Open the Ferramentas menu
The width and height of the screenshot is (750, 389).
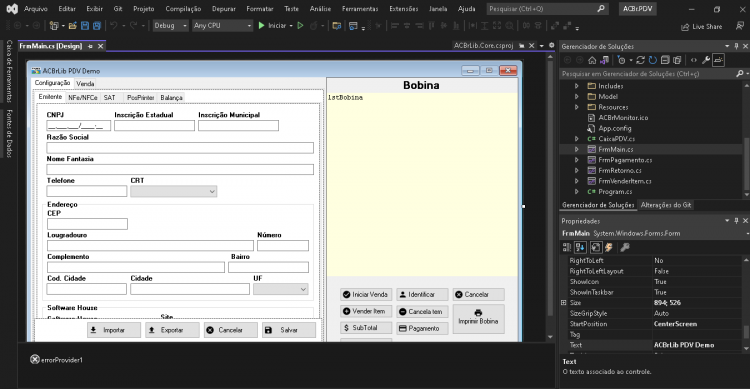(360, 9)
